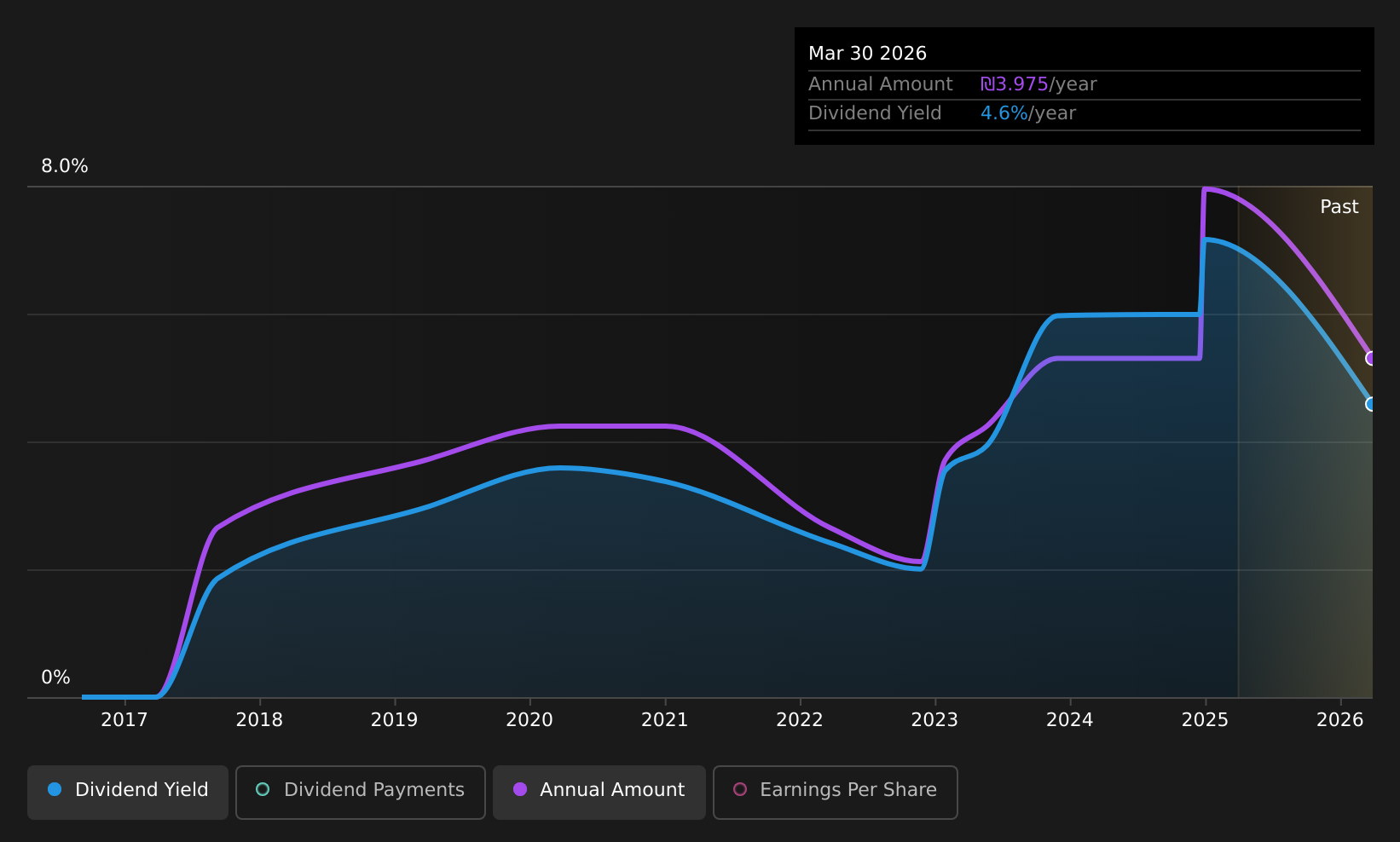Toggle the Annual Amount legend button
This screenshot has height=842, width=1400.
(x=599, y=792)
